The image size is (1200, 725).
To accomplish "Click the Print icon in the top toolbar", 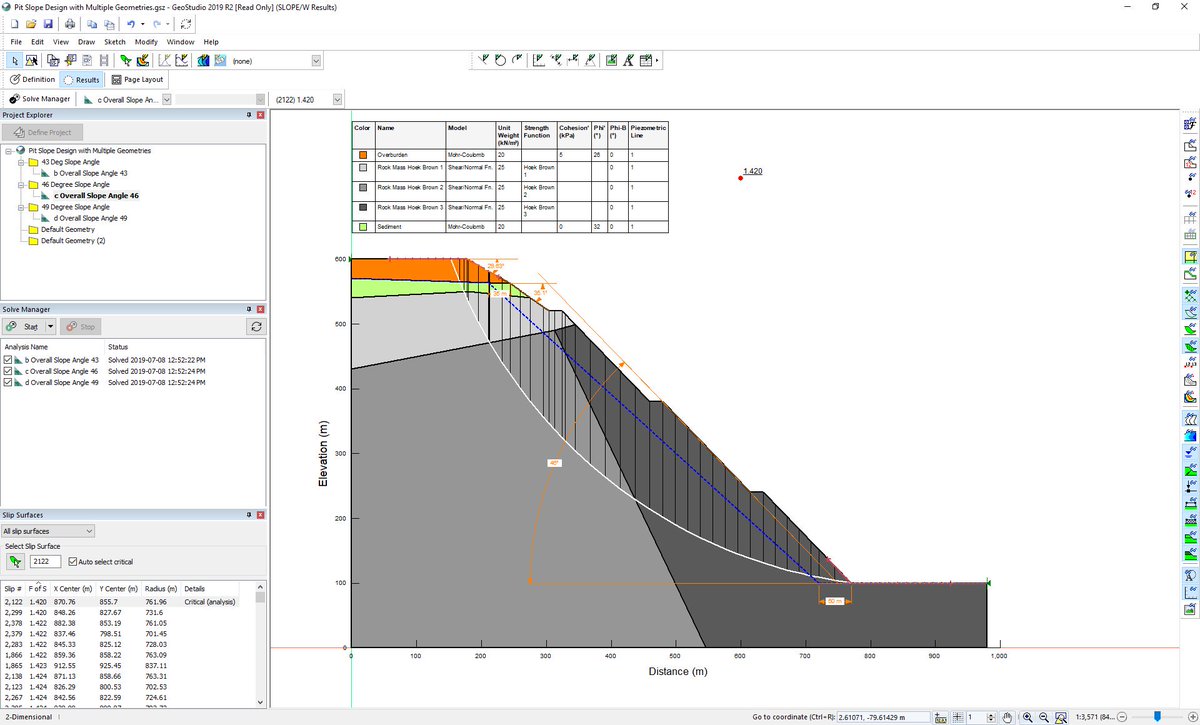I will [x=69, y=24].
